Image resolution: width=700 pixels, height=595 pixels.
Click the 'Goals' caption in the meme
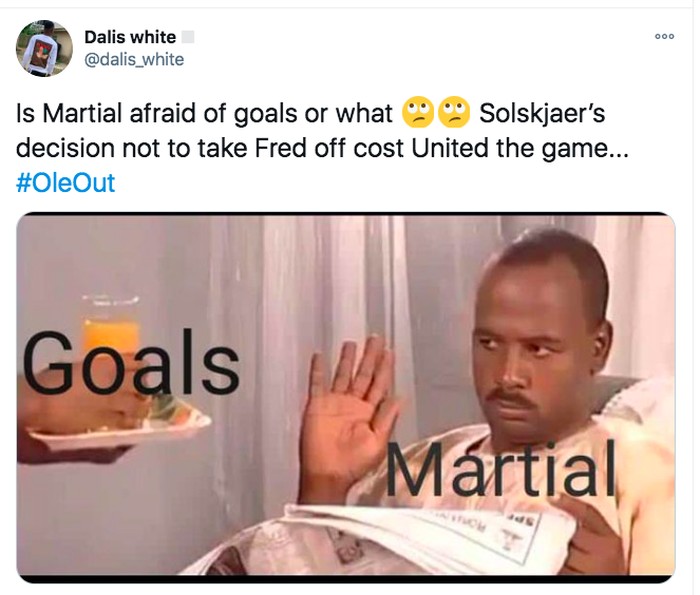pos(131,362)
